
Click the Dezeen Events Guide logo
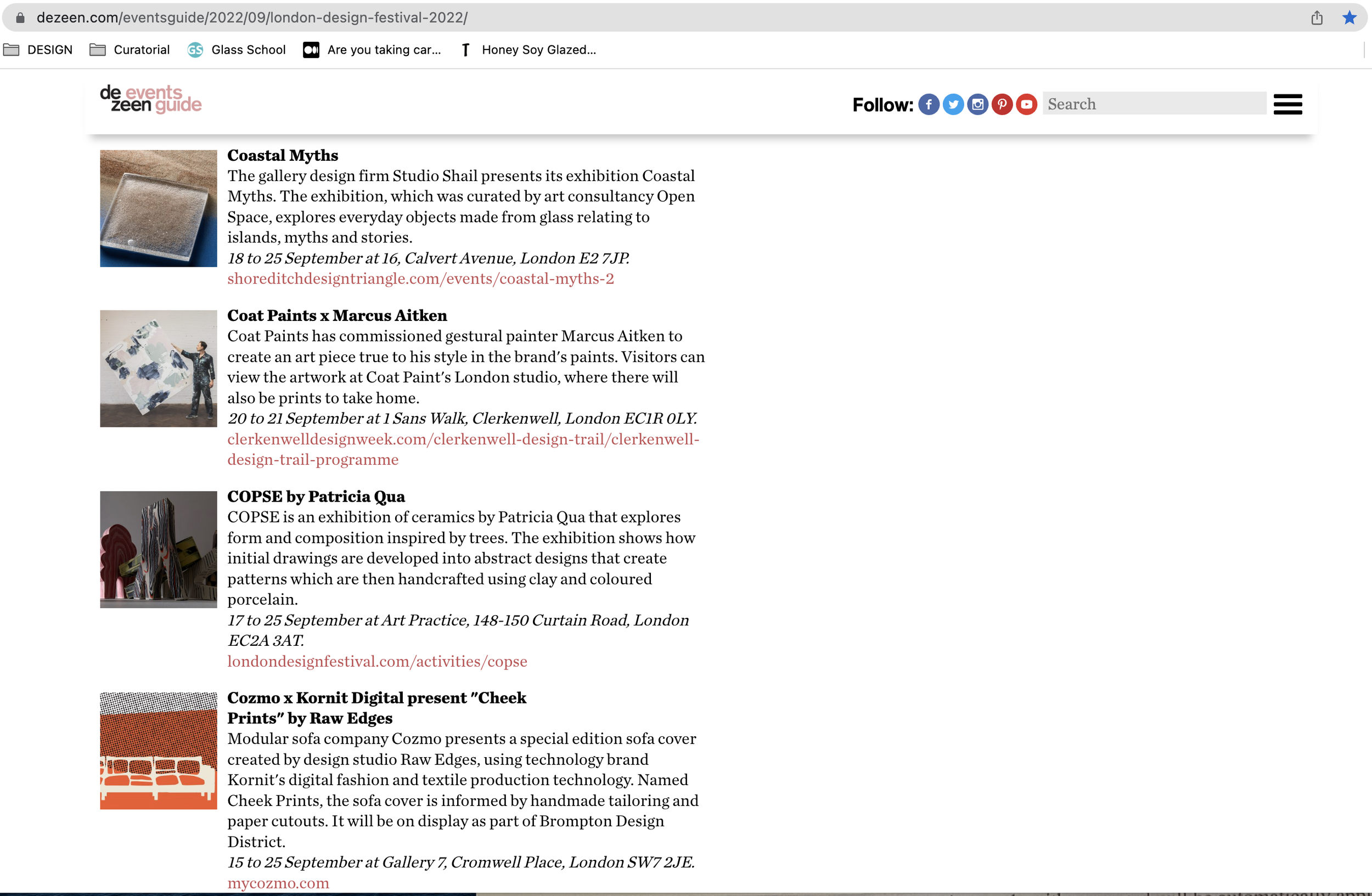150,99
